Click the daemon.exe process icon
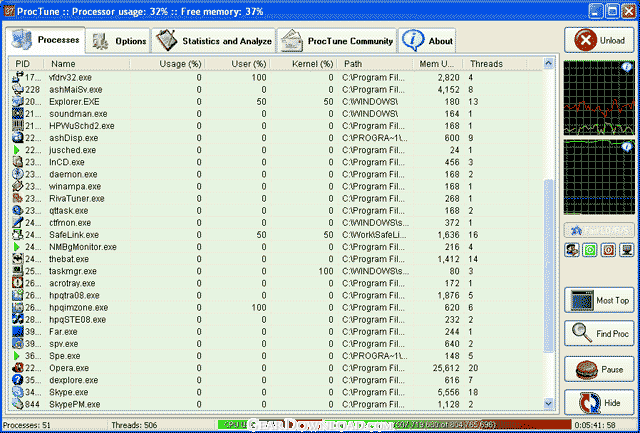Screen dimensions: 640x433 coord(18,174)
